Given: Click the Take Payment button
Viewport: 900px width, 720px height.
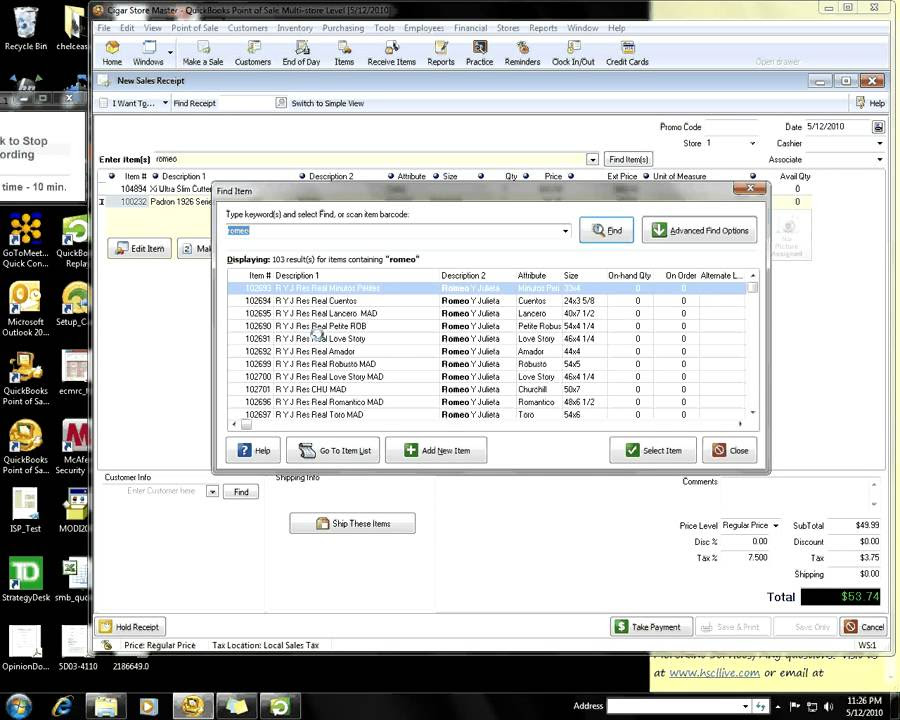Looking at the screenshot, I should click(x=651, y=627).
